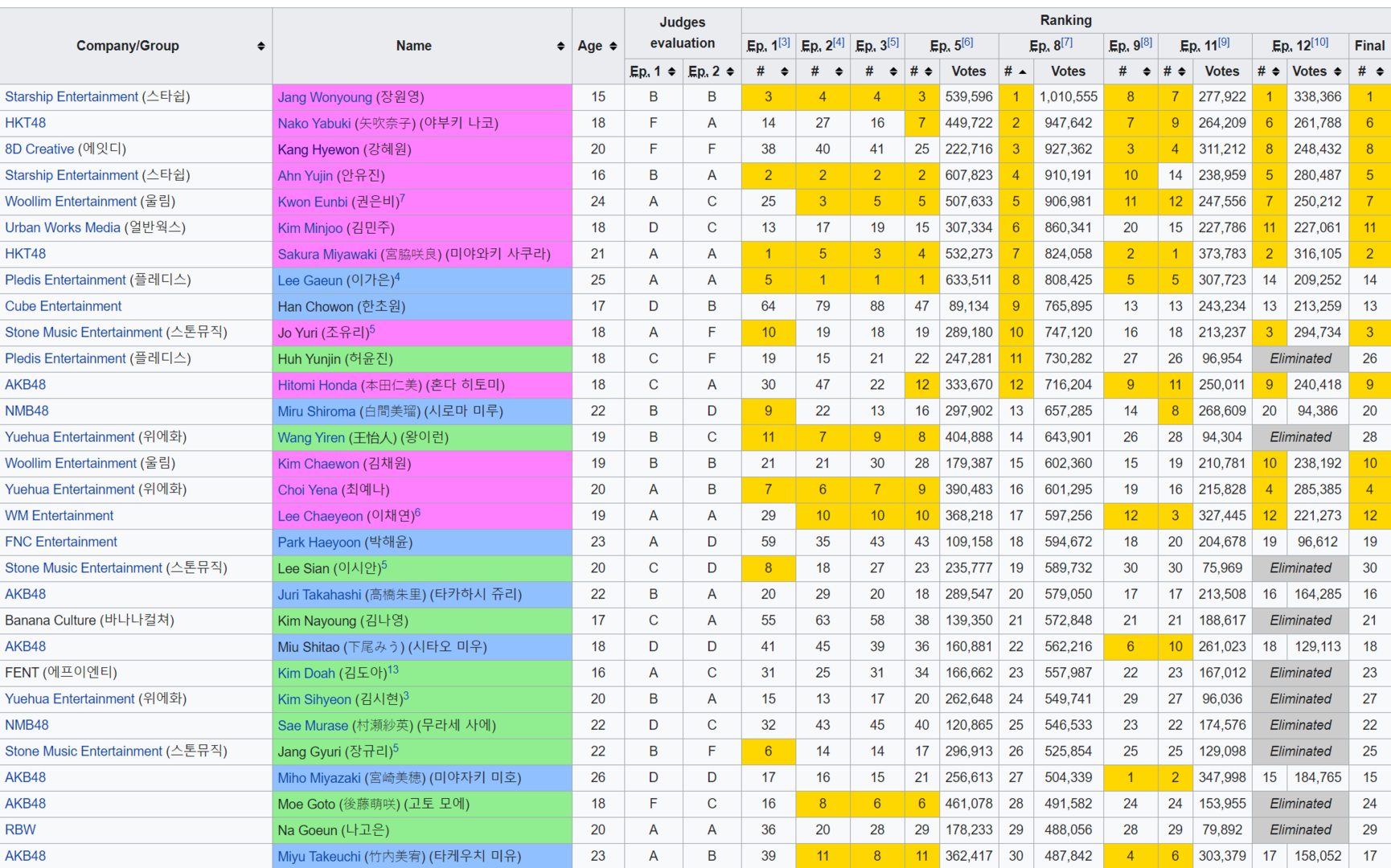Open Jang Wonyoung's page link
This screenshot has width=1391, height=868.
(x=326, y=97)
